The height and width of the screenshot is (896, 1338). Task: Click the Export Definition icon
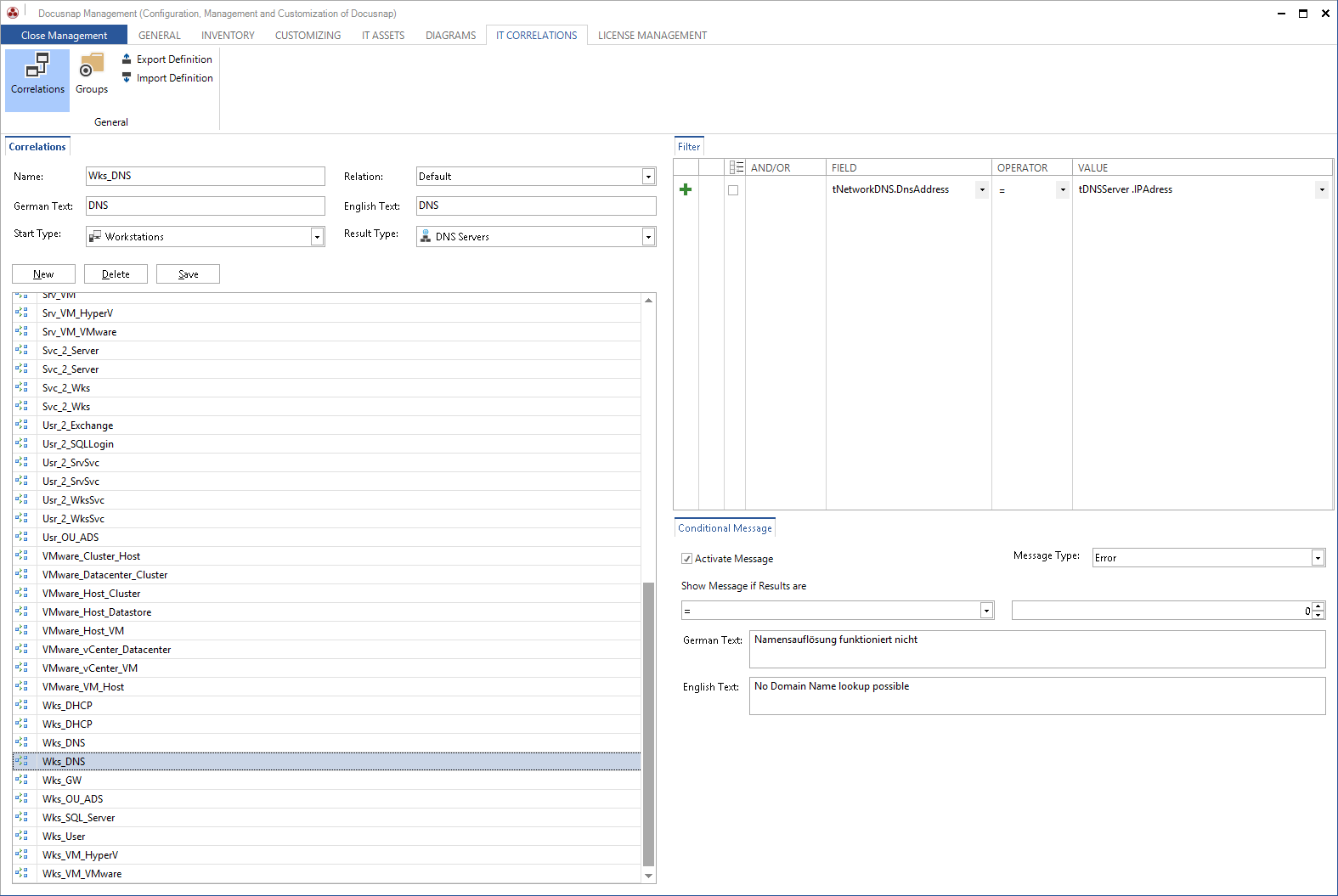[127, 59]
